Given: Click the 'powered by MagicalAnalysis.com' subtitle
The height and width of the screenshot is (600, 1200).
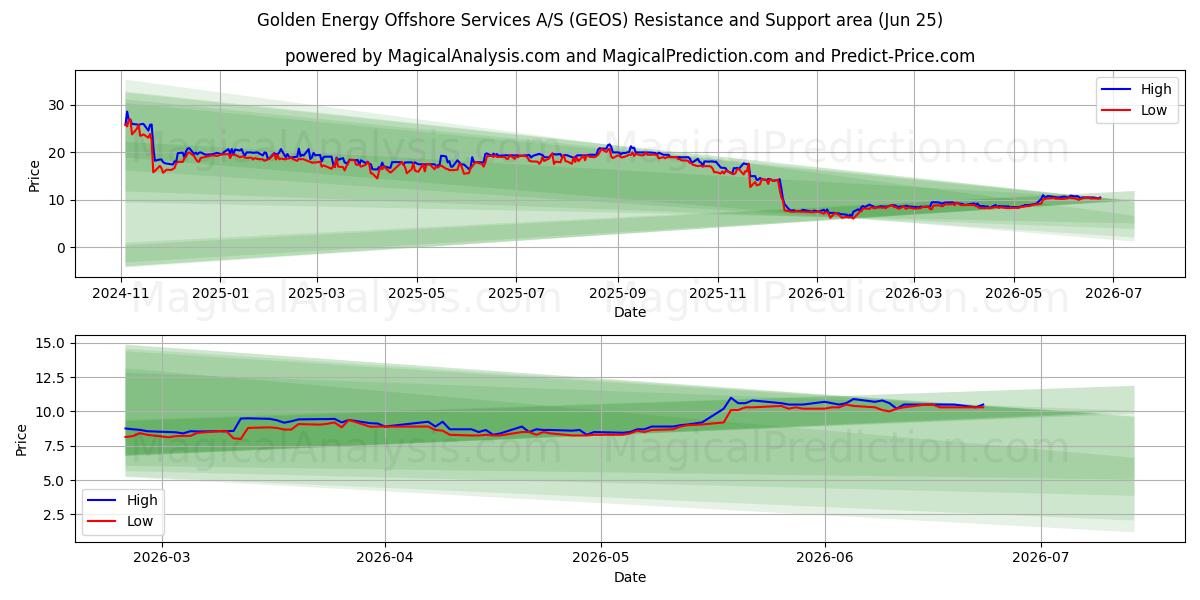Looking at the screenshot, I should point(630,56).
